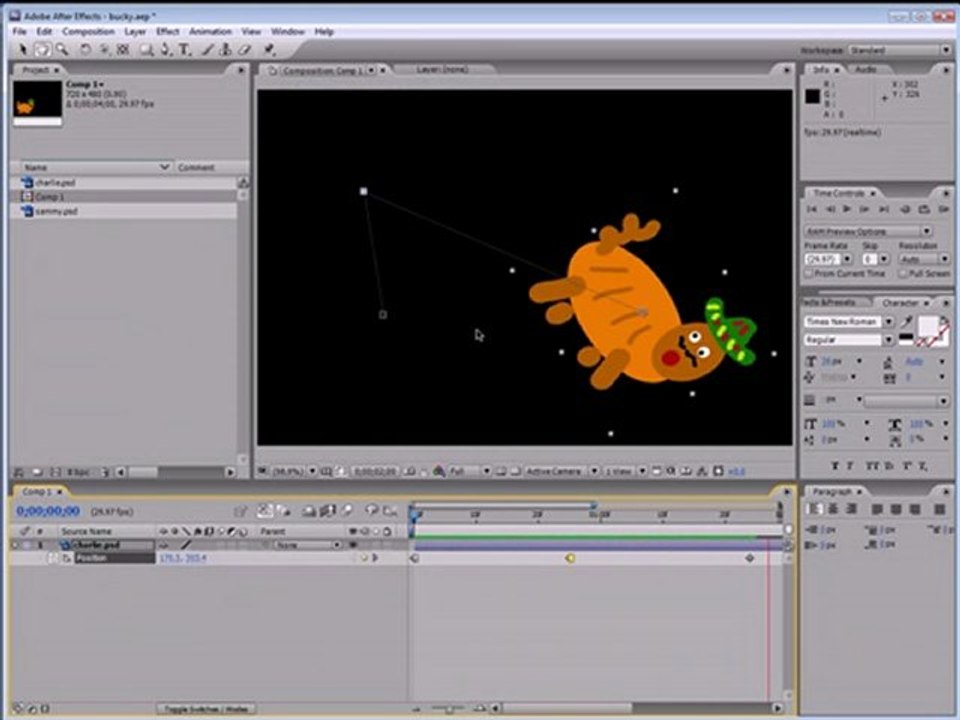Align paragraph text right
960x720 pixels.
click(x=852, y=509)
